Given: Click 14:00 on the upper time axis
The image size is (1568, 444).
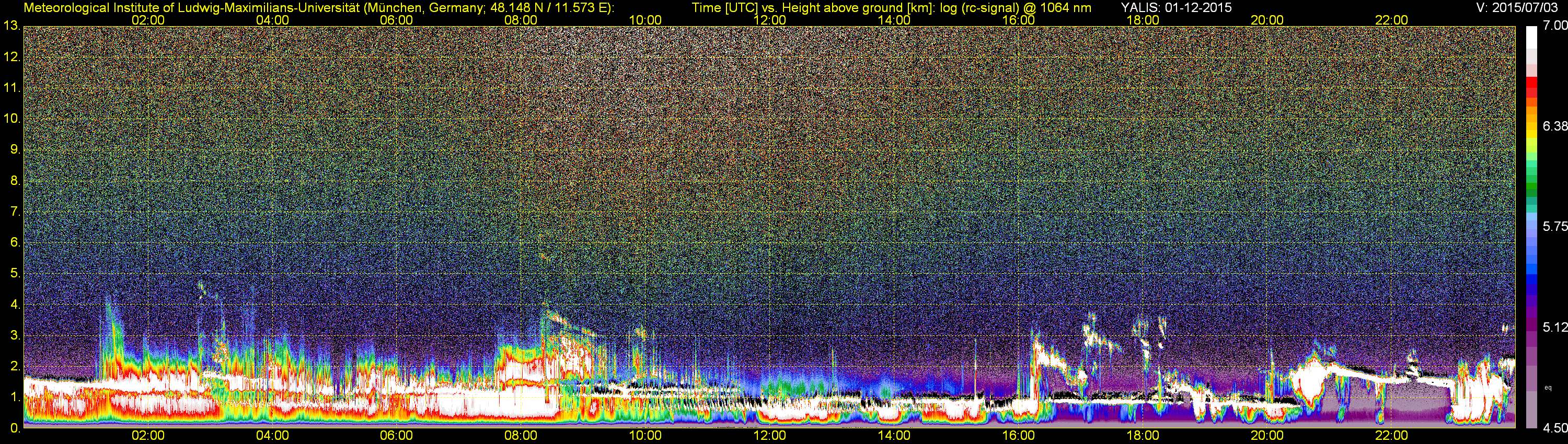Looking at the screenshot, I should [894, 20].
